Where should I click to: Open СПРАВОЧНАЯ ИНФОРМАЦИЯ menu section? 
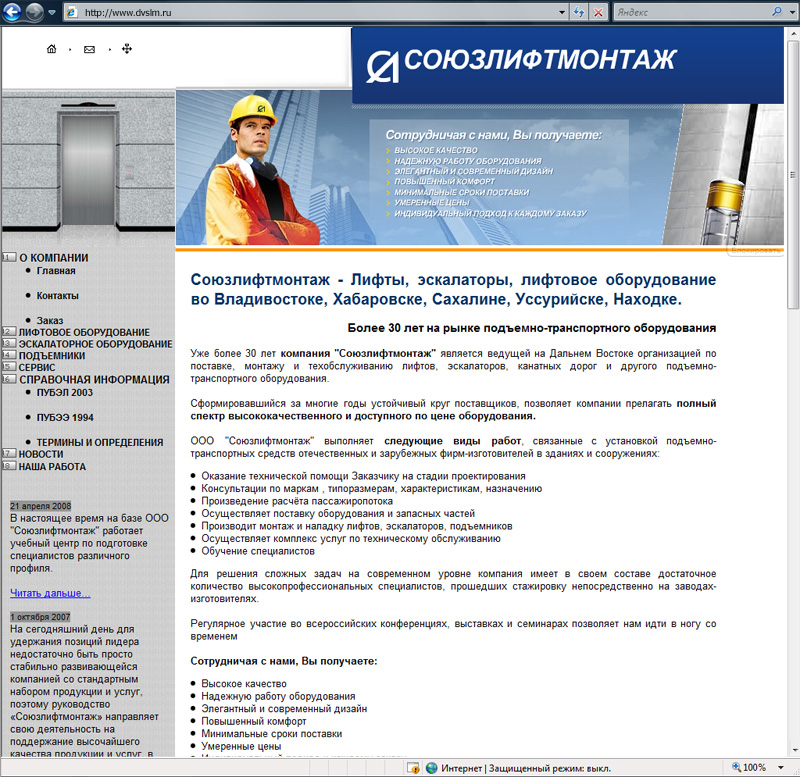(x=94, y=380)
